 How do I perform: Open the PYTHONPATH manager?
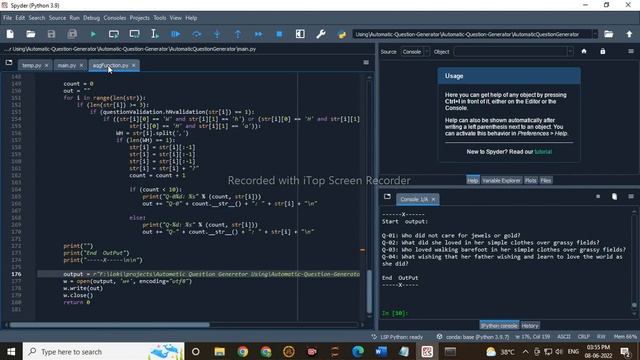coord(342,34)
